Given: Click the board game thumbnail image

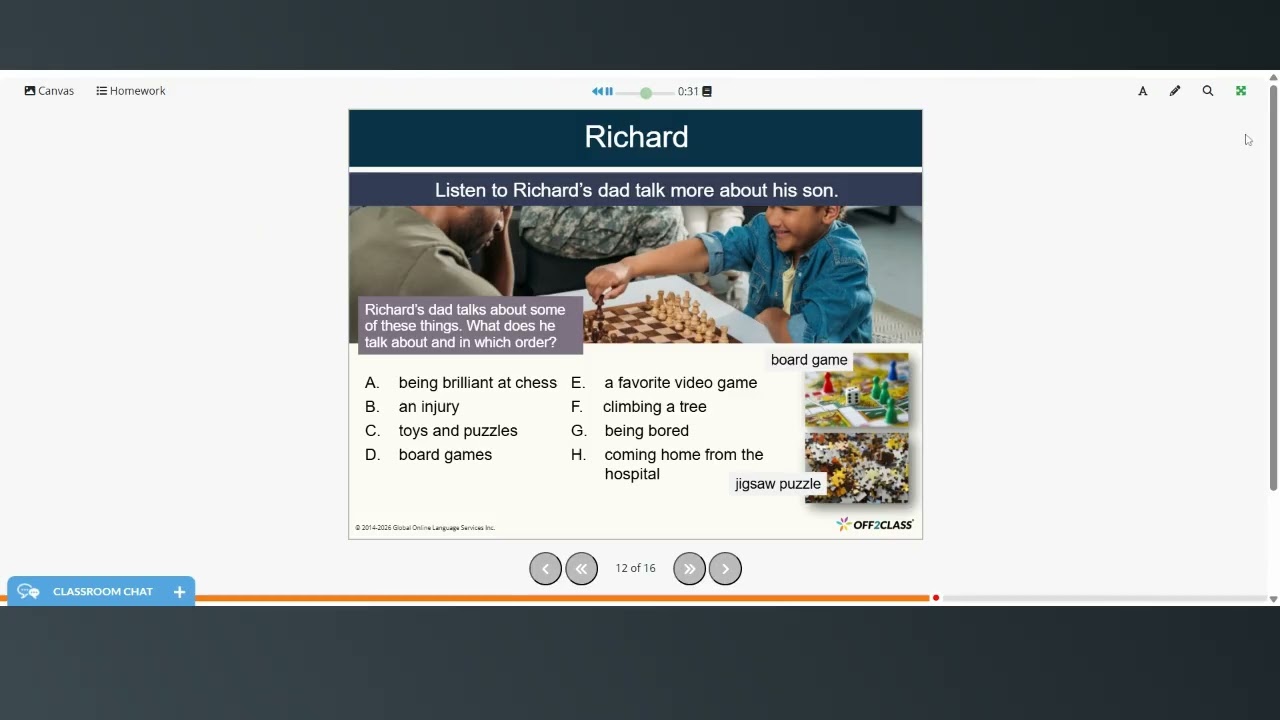Looking at the screenshot, I should pyautogui.click(x=857, y=390).
